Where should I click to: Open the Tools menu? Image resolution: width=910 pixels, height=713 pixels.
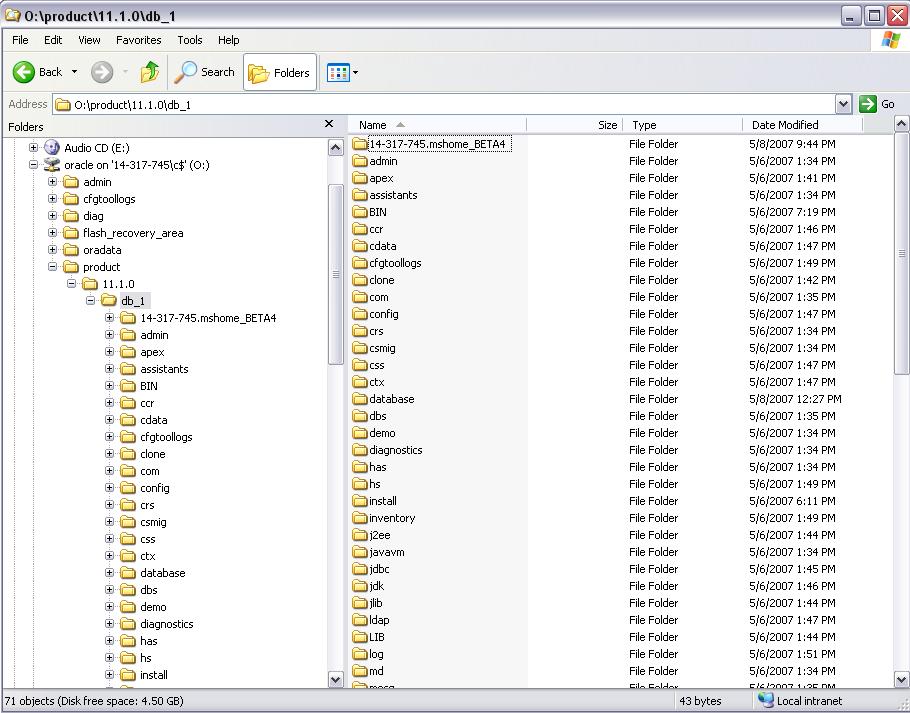coord(189,40)
